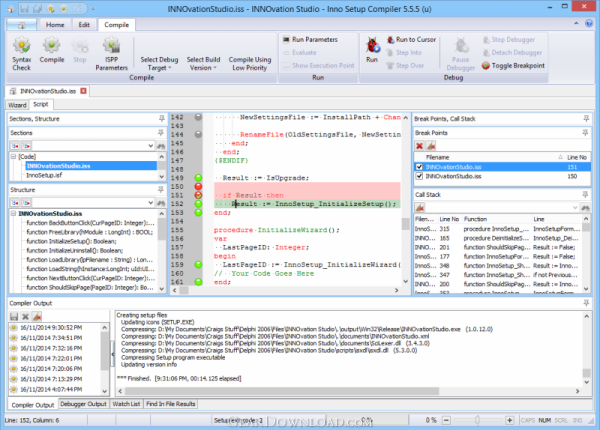The image size is (600, 430).
Task: Sort breakpoints by Line No column
Action: click(x=577, y=157)
